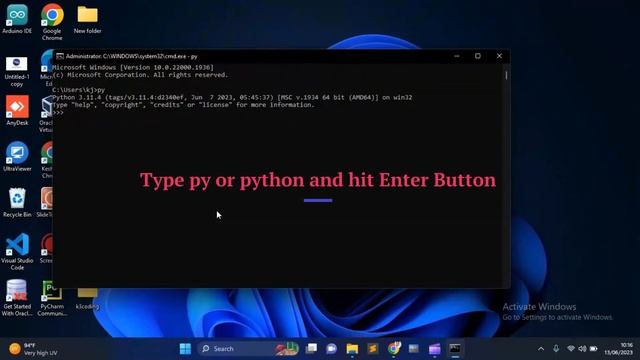Open the Chat app from the taskbar
640x360 pixels.
tap(331, 349)
